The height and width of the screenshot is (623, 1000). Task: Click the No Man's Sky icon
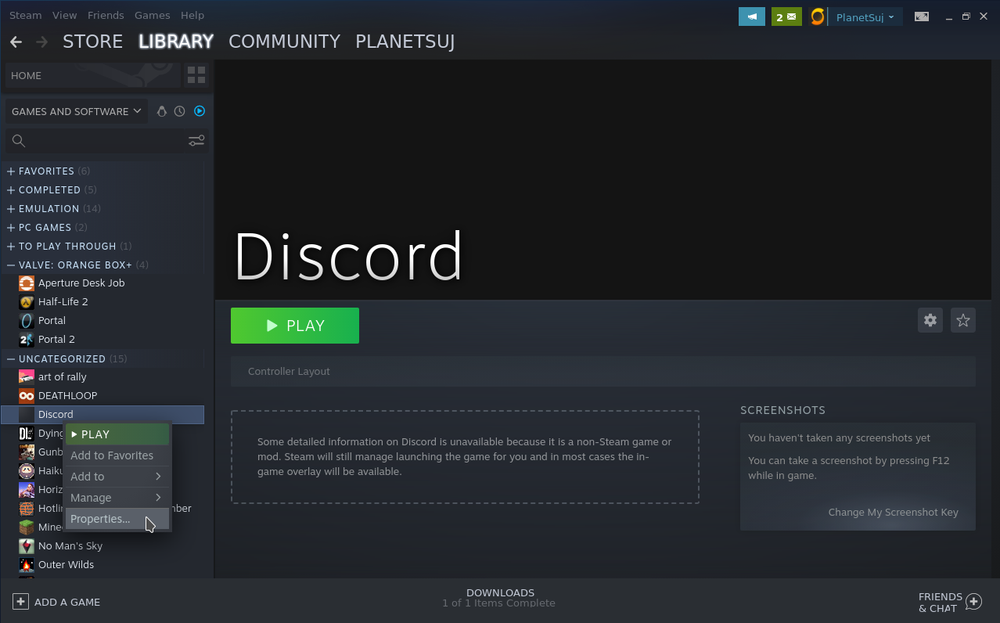click(26, 546)
